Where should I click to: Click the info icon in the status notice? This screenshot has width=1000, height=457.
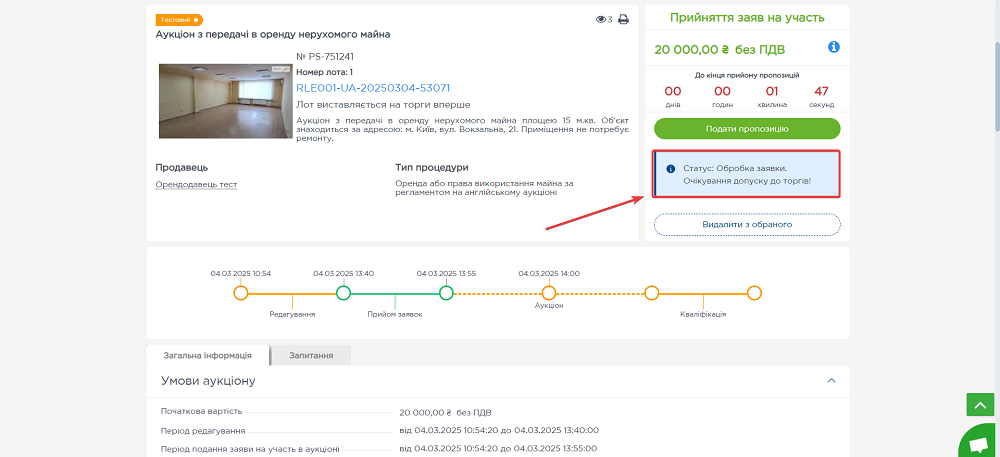pos(671,168)
